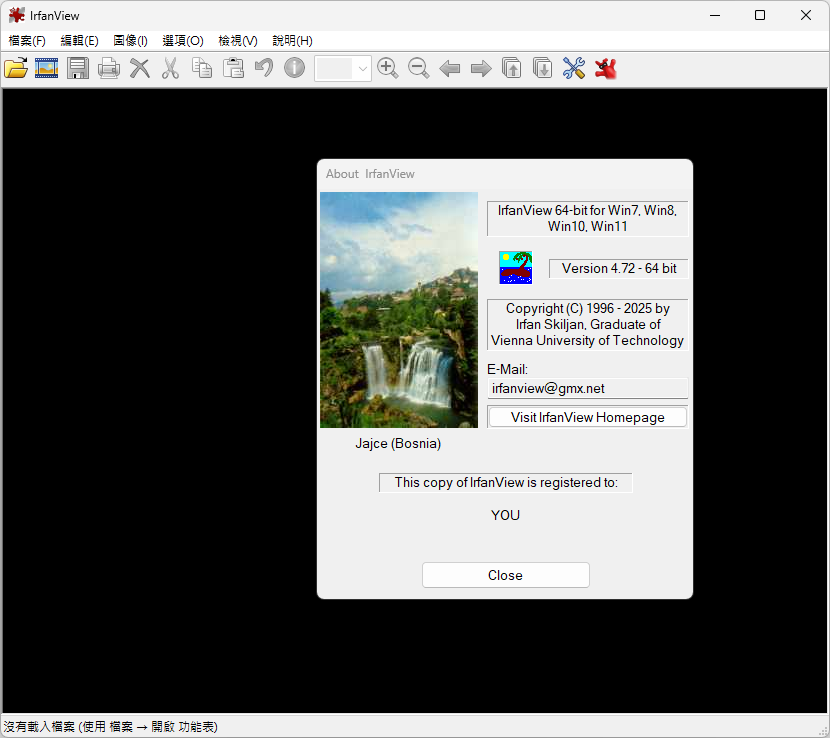Click the registered name YOU
The image size is (830, 738).
pos(506,515)
